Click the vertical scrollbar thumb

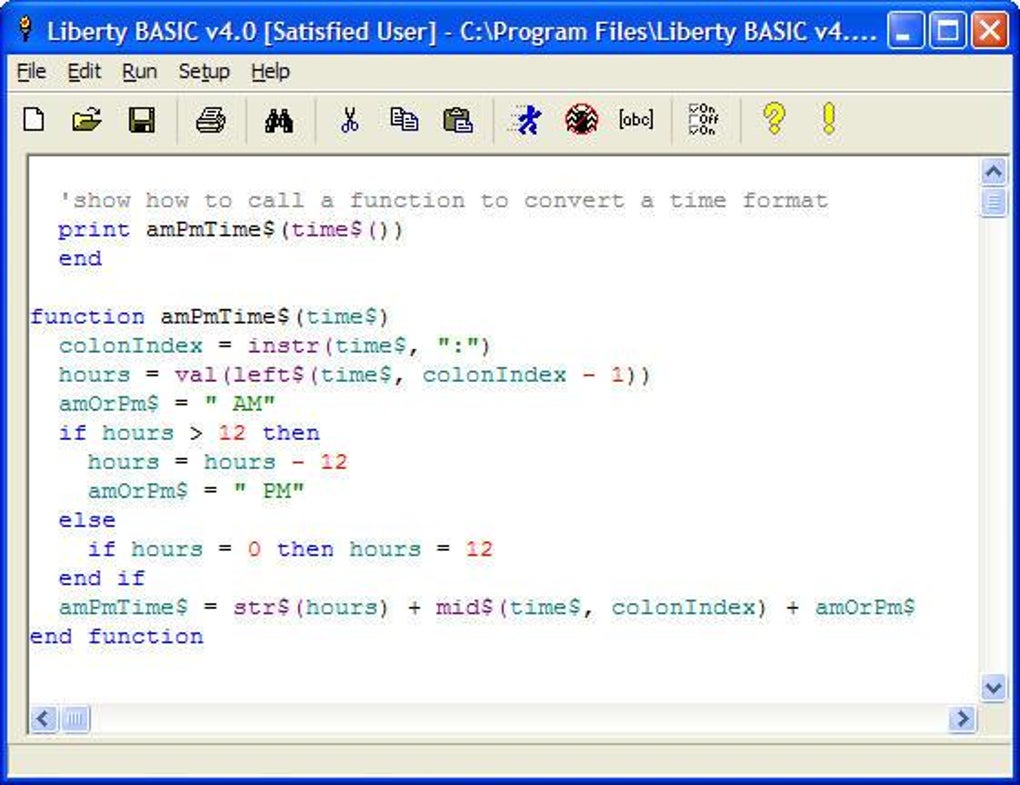pyautogui.click(x=993, y=202)
